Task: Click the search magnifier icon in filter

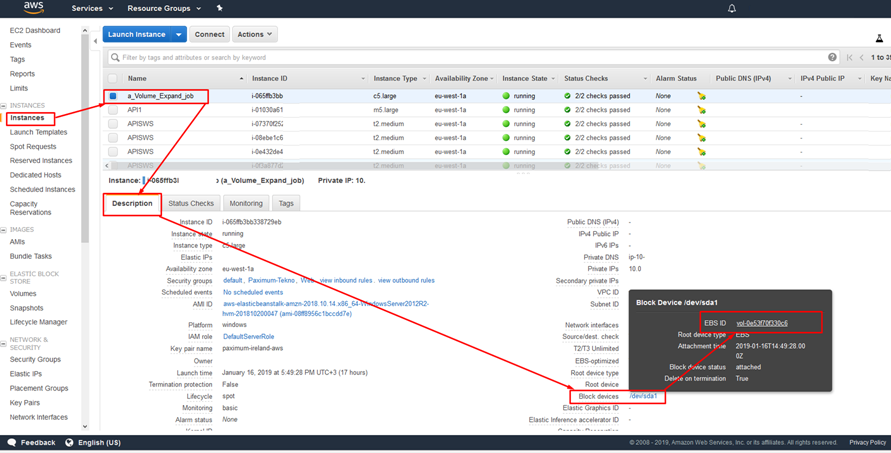Action: point(115,57)
